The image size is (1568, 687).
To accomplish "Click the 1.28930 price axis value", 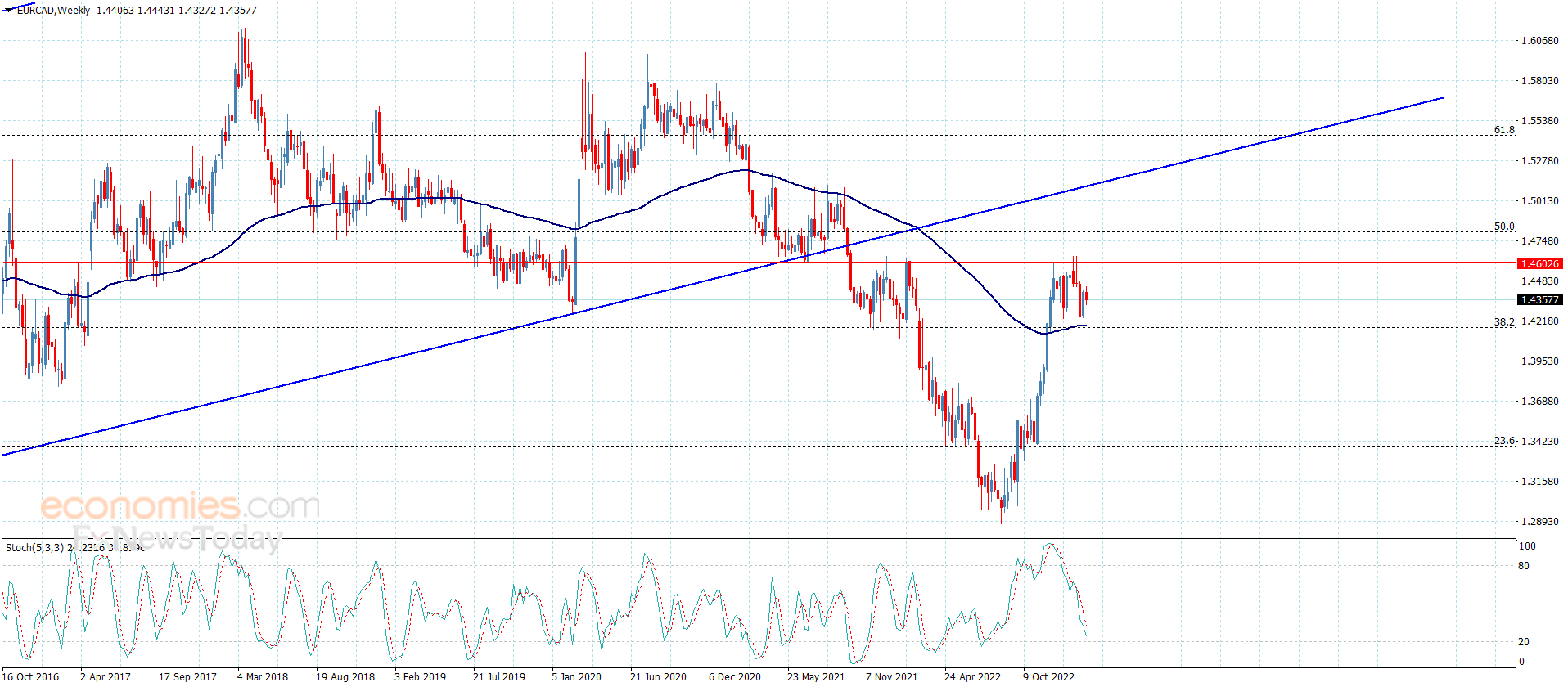I will [1539, 521].
